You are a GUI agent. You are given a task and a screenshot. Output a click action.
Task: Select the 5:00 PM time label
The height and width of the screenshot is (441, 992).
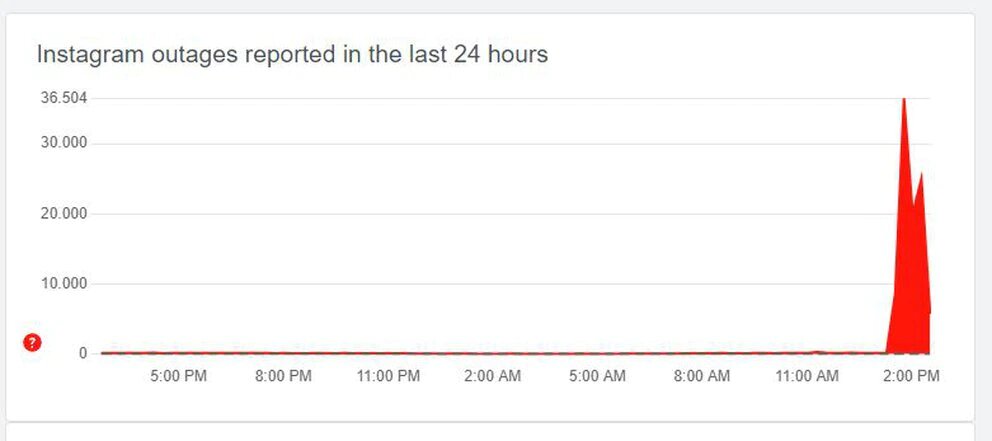tap(178, 377)
